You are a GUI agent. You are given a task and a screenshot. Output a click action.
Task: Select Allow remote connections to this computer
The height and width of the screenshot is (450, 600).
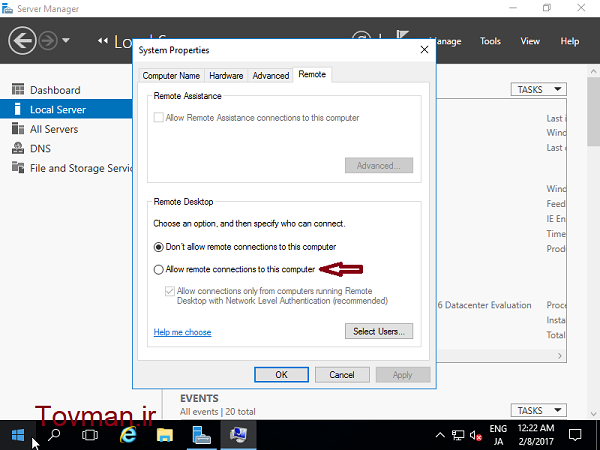tap(158, 270)
